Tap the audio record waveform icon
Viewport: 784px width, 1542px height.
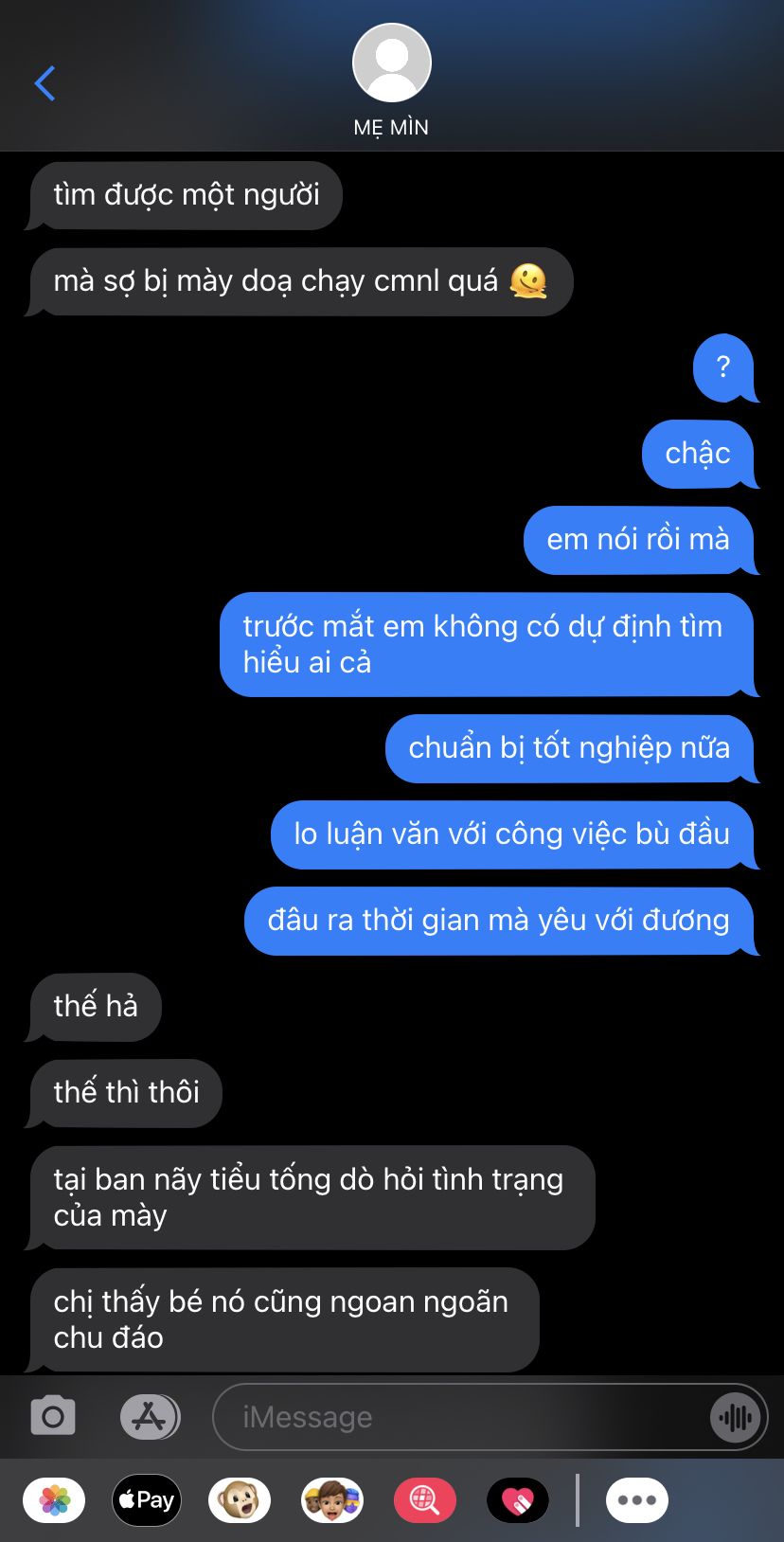coord(735,1417)
